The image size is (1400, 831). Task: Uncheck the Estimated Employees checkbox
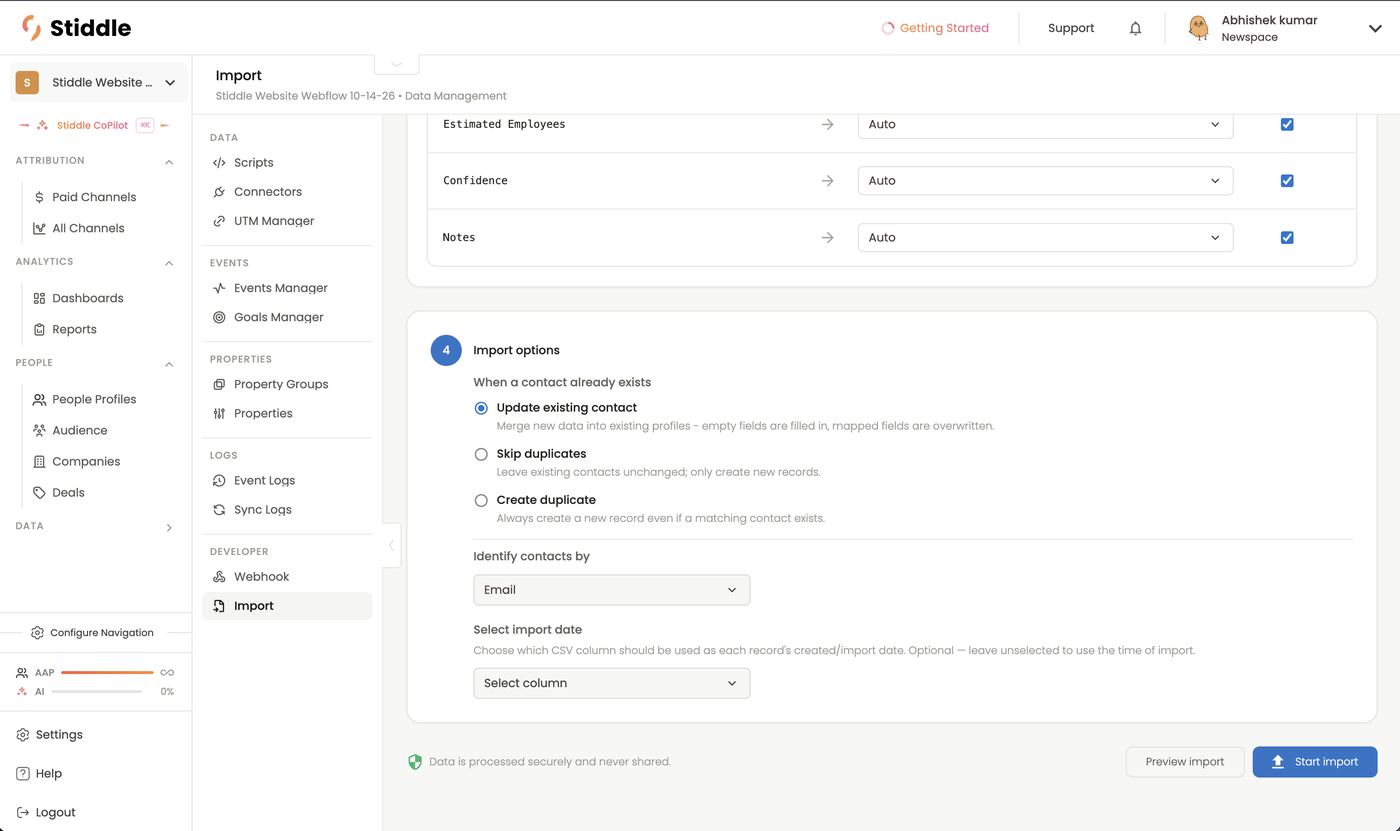pyautogui.click(x=1287, y=124)
